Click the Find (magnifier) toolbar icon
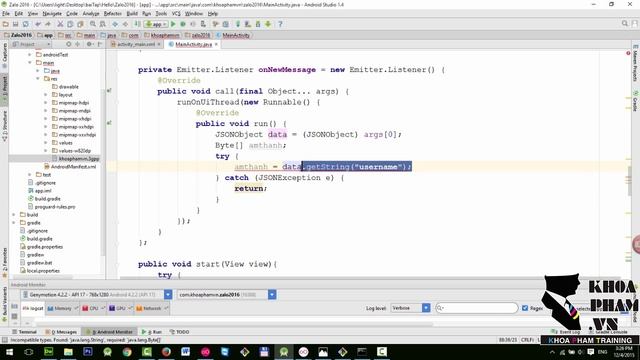 93,24
